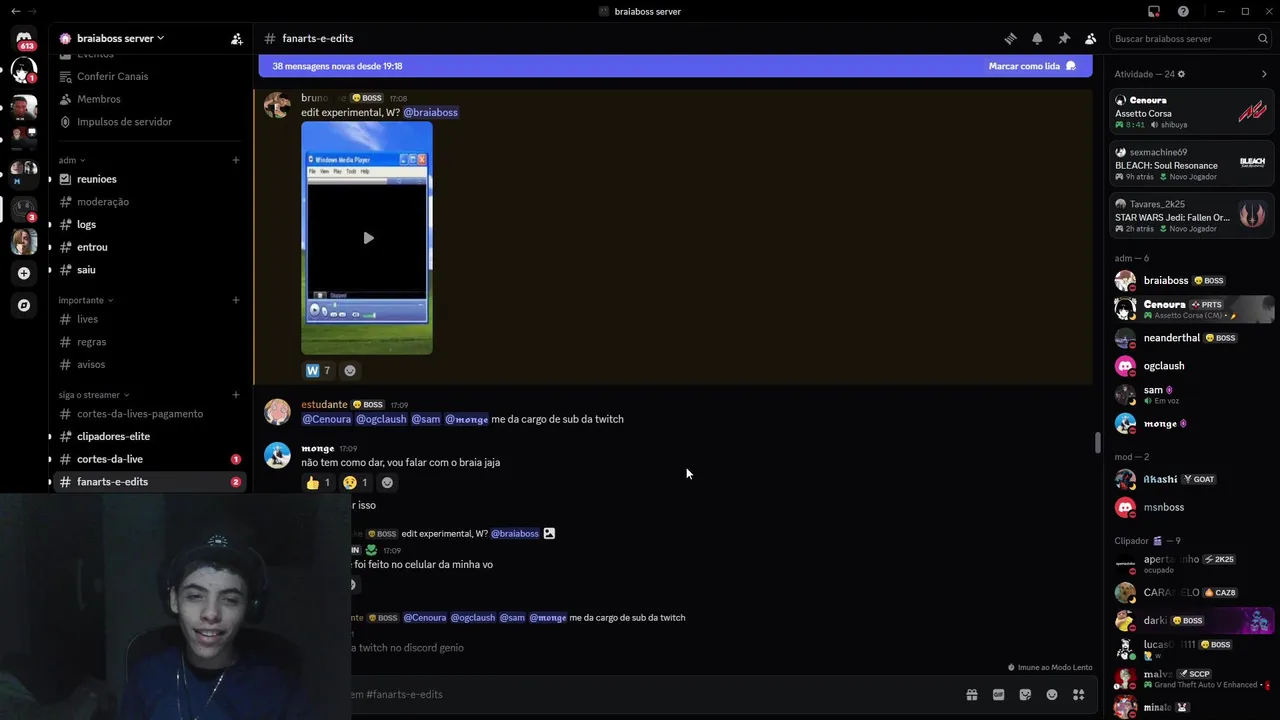This screenshot has width=1280, height=720.
Task: Add channel to siga o streamer category
Action: 236,395
